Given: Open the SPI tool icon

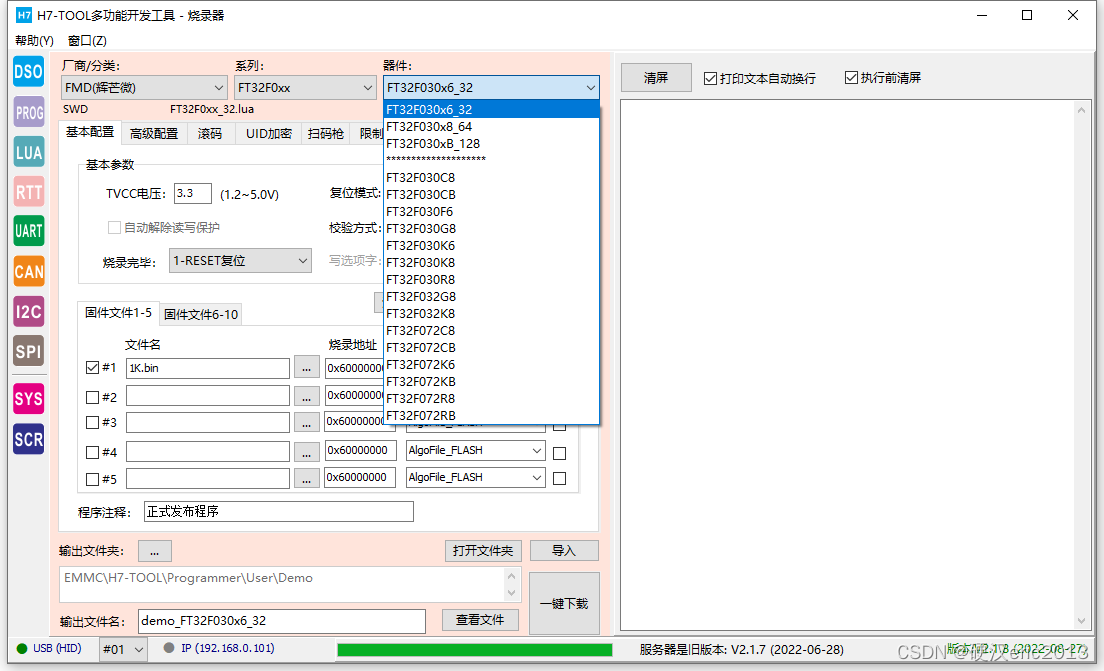Looking at the screenshot, I should click(29, 351).
